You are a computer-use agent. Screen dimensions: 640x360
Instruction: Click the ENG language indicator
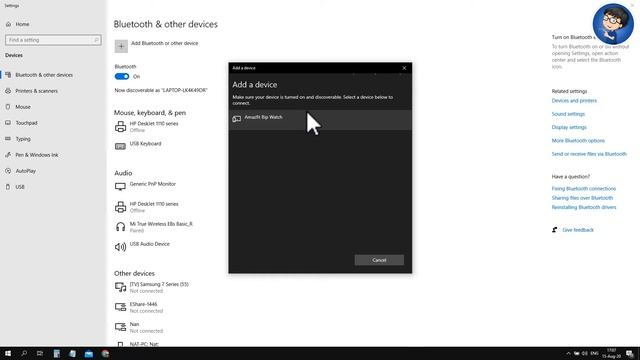click(594, 353)
